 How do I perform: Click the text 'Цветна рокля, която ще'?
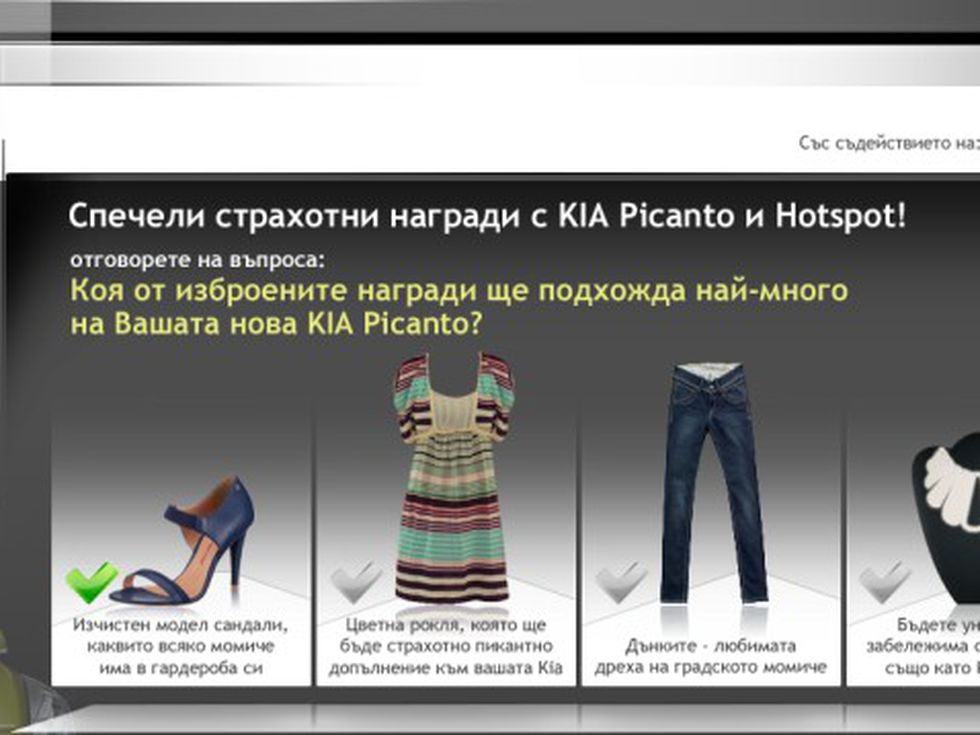[446, 624]
